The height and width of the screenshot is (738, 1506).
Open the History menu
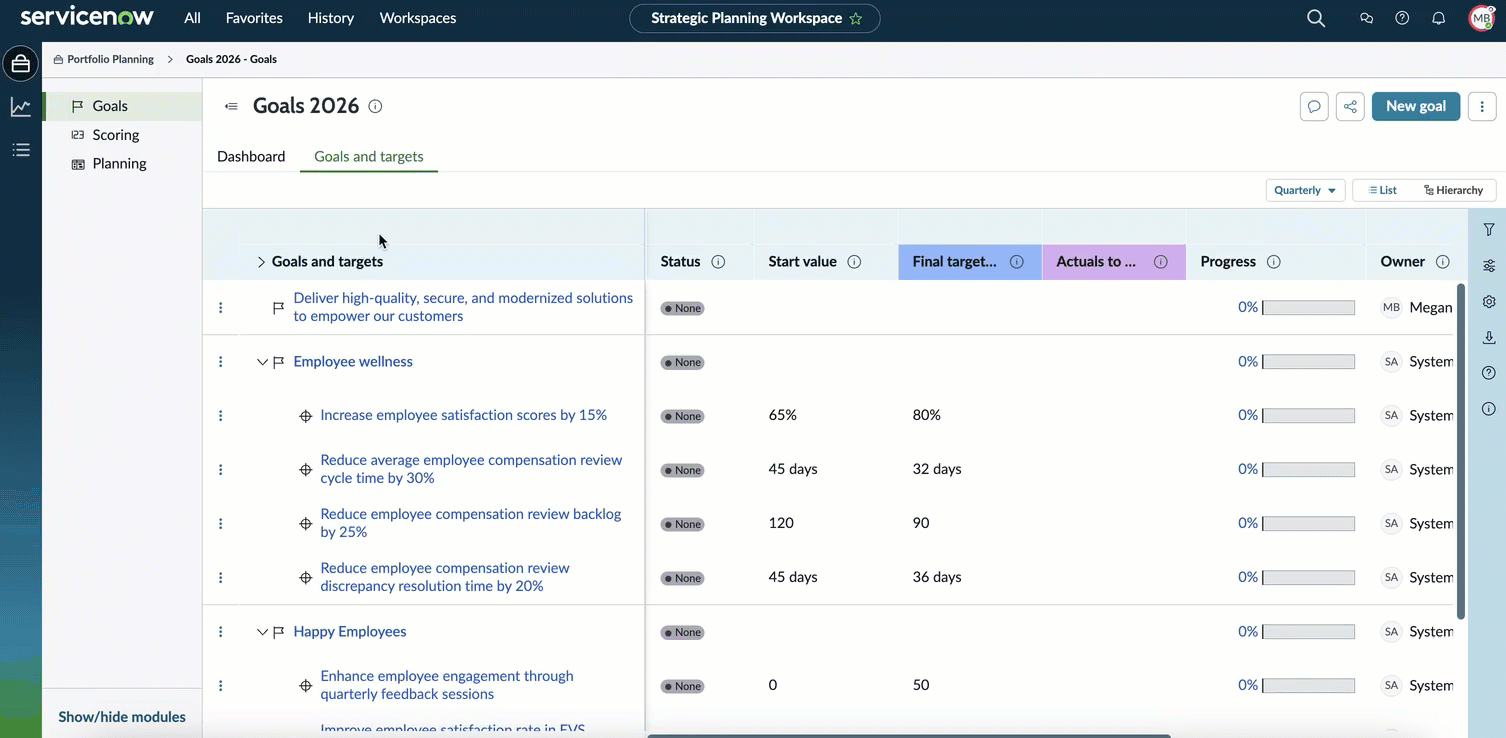tap(331, 18)
